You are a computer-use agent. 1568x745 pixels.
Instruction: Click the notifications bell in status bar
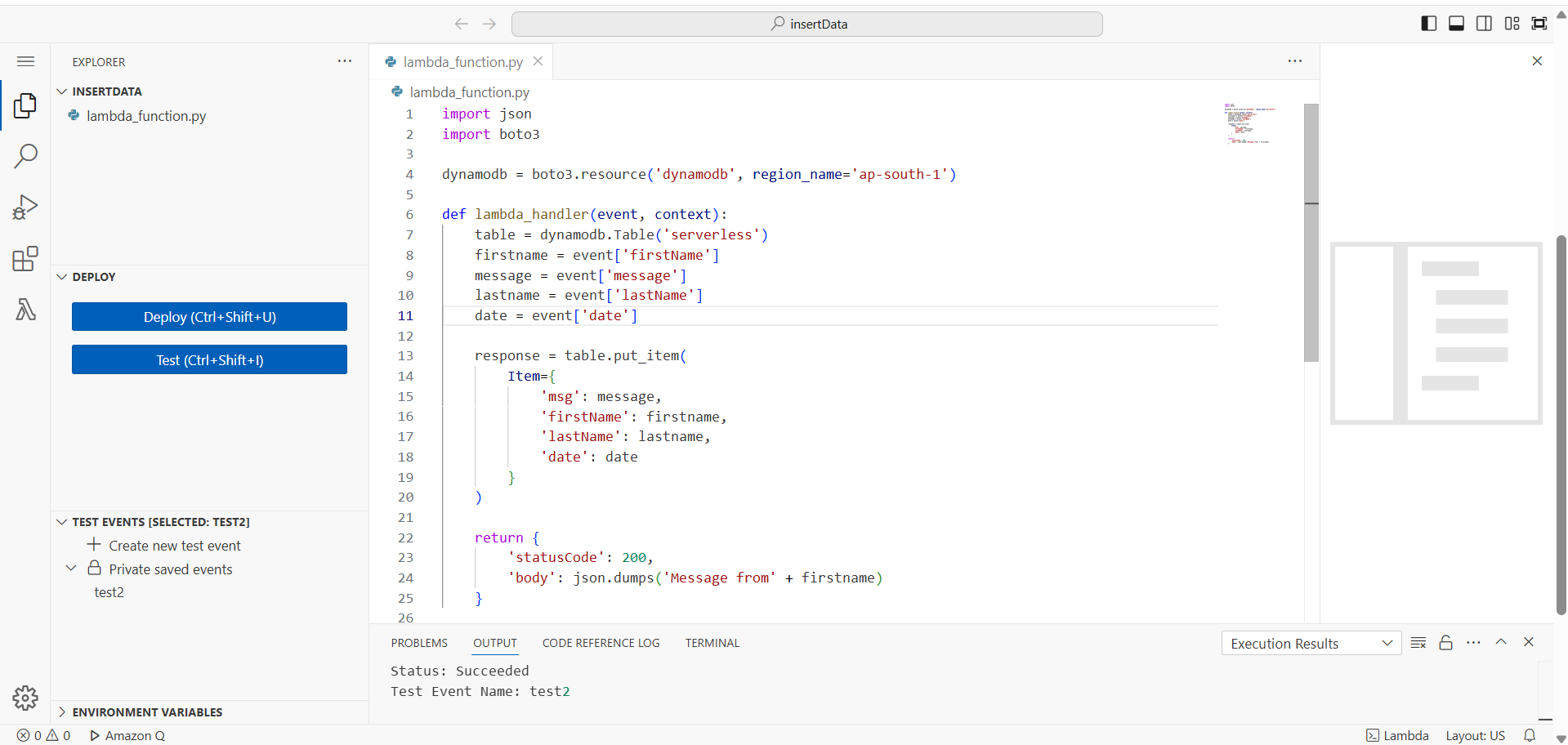click(x=1530, y=735)
